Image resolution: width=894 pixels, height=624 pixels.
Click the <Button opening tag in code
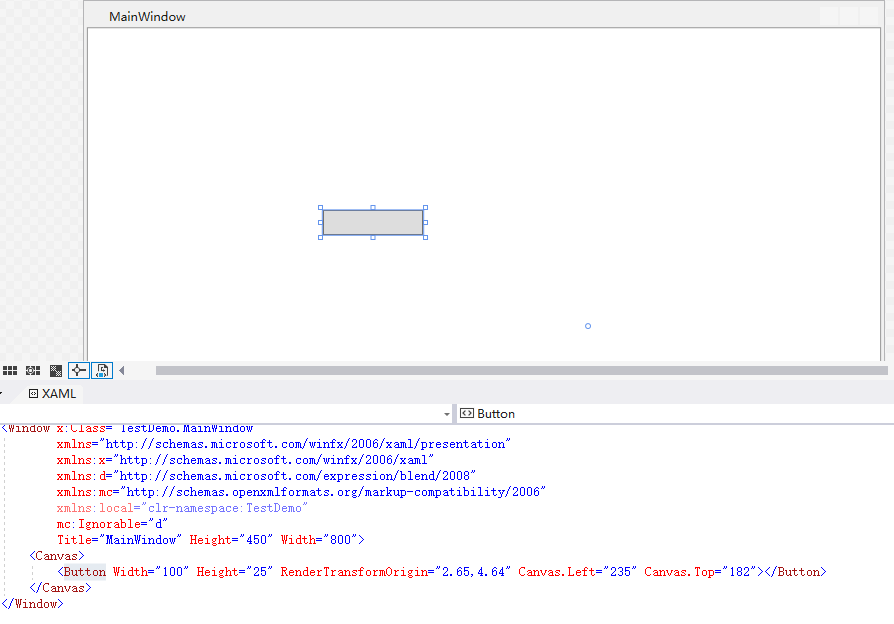point(82,572)
